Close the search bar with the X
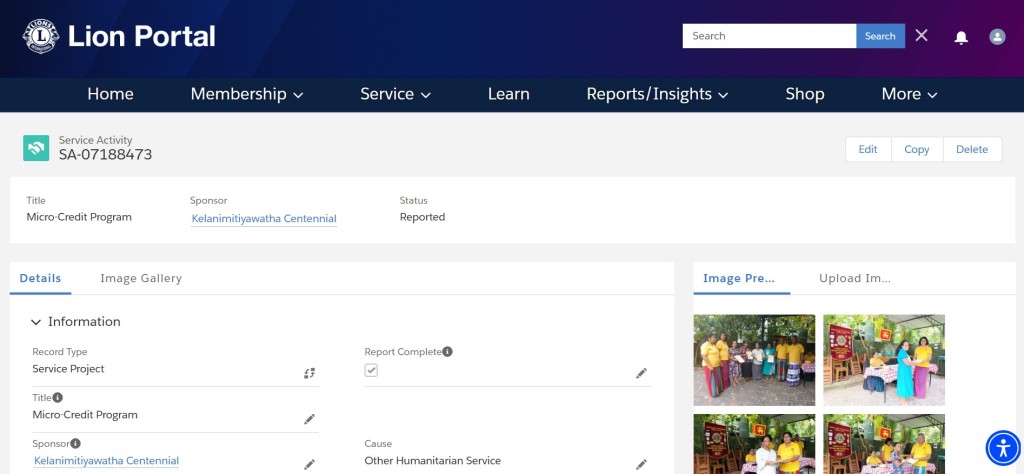 pos(921,36)
